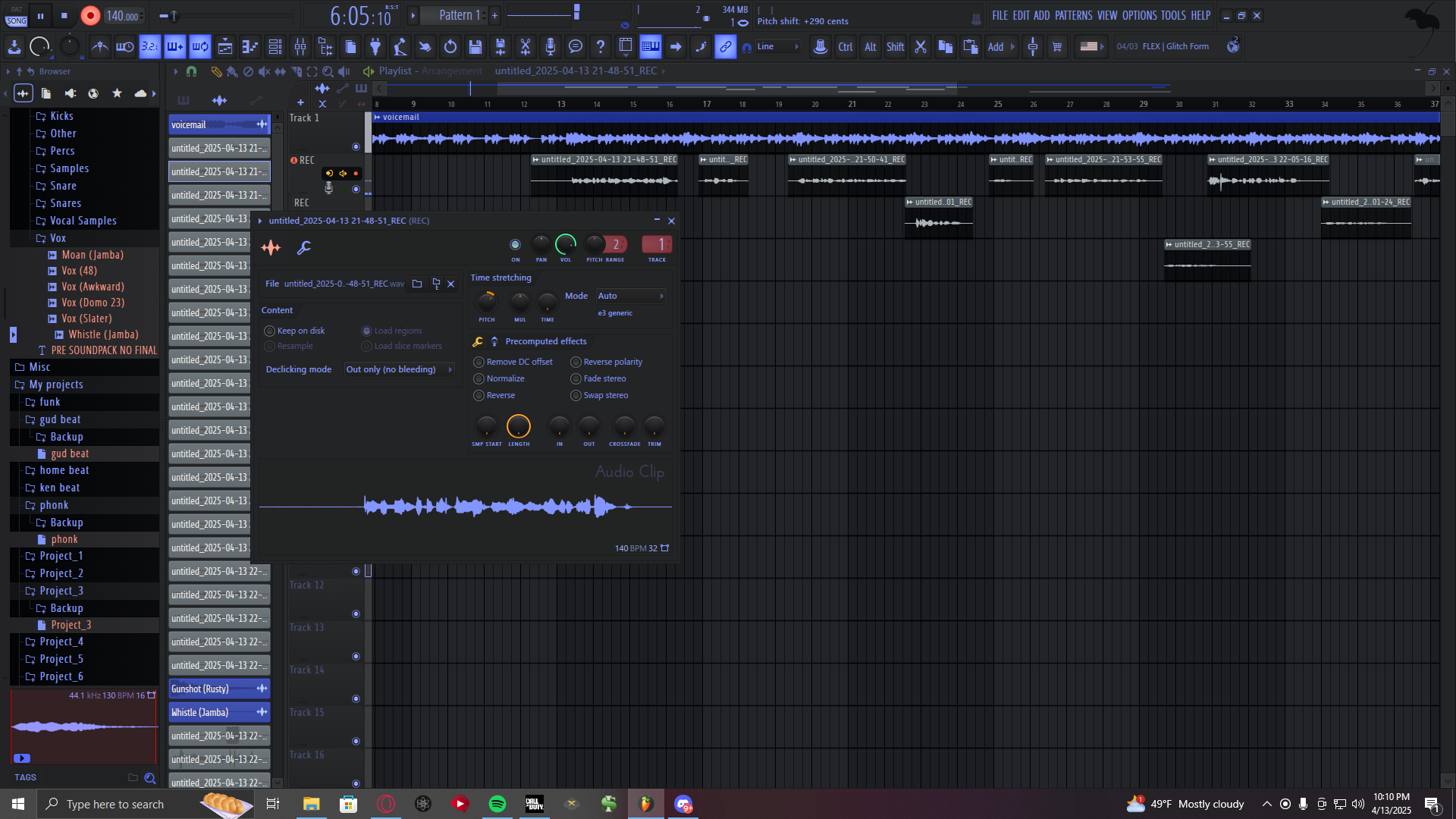Open the mixer from toolbar

click(x=300, y=47)
